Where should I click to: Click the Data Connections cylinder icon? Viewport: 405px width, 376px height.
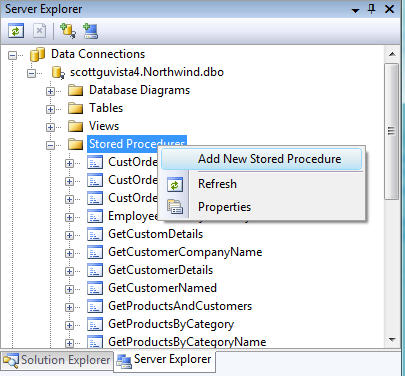tap(37, 54)
